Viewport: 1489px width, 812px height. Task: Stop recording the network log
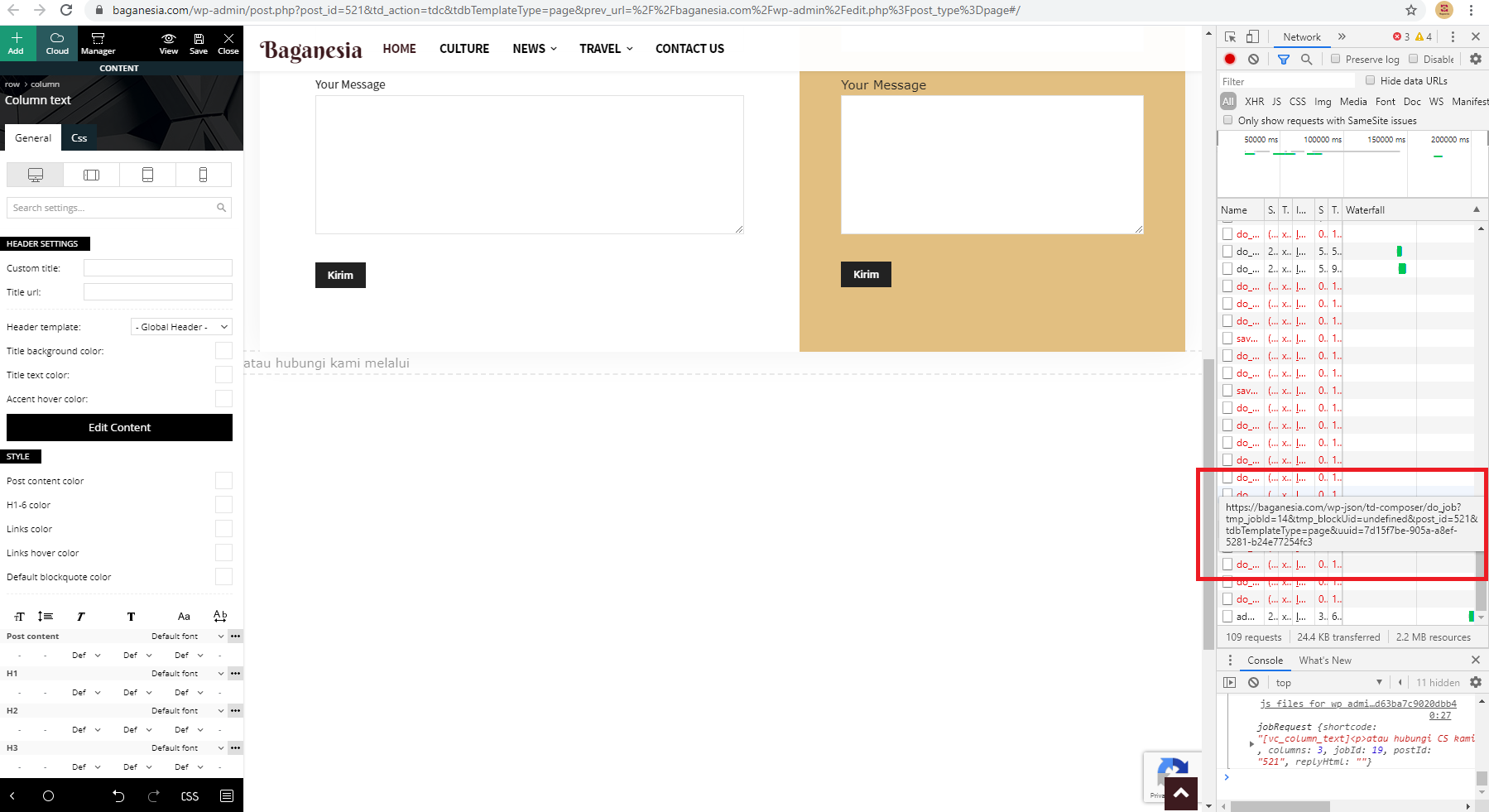(1230, 59)
